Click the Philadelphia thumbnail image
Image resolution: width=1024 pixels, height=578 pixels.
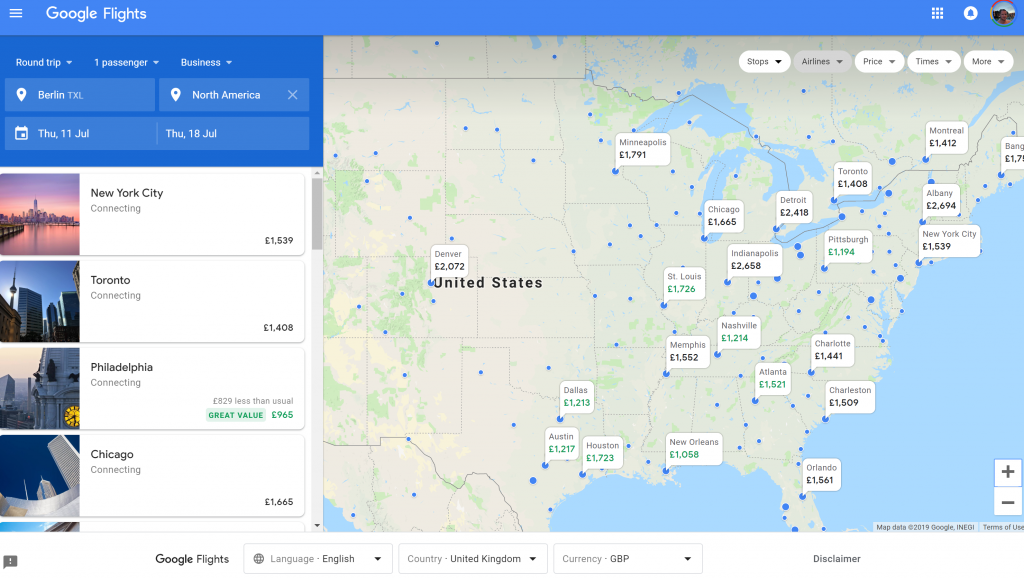point(40,389)
